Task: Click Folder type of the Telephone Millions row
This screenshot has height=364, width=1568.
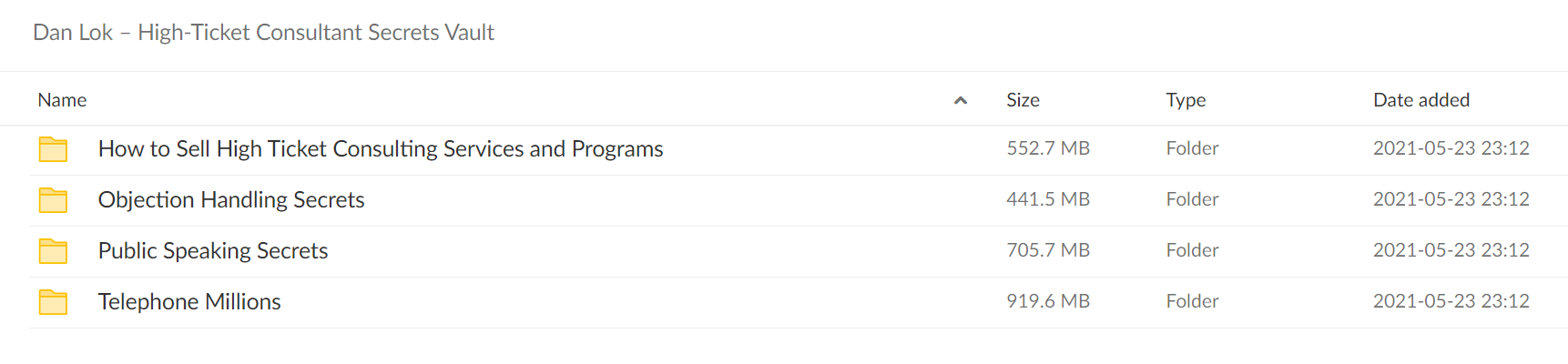Action: [1192, 301]
